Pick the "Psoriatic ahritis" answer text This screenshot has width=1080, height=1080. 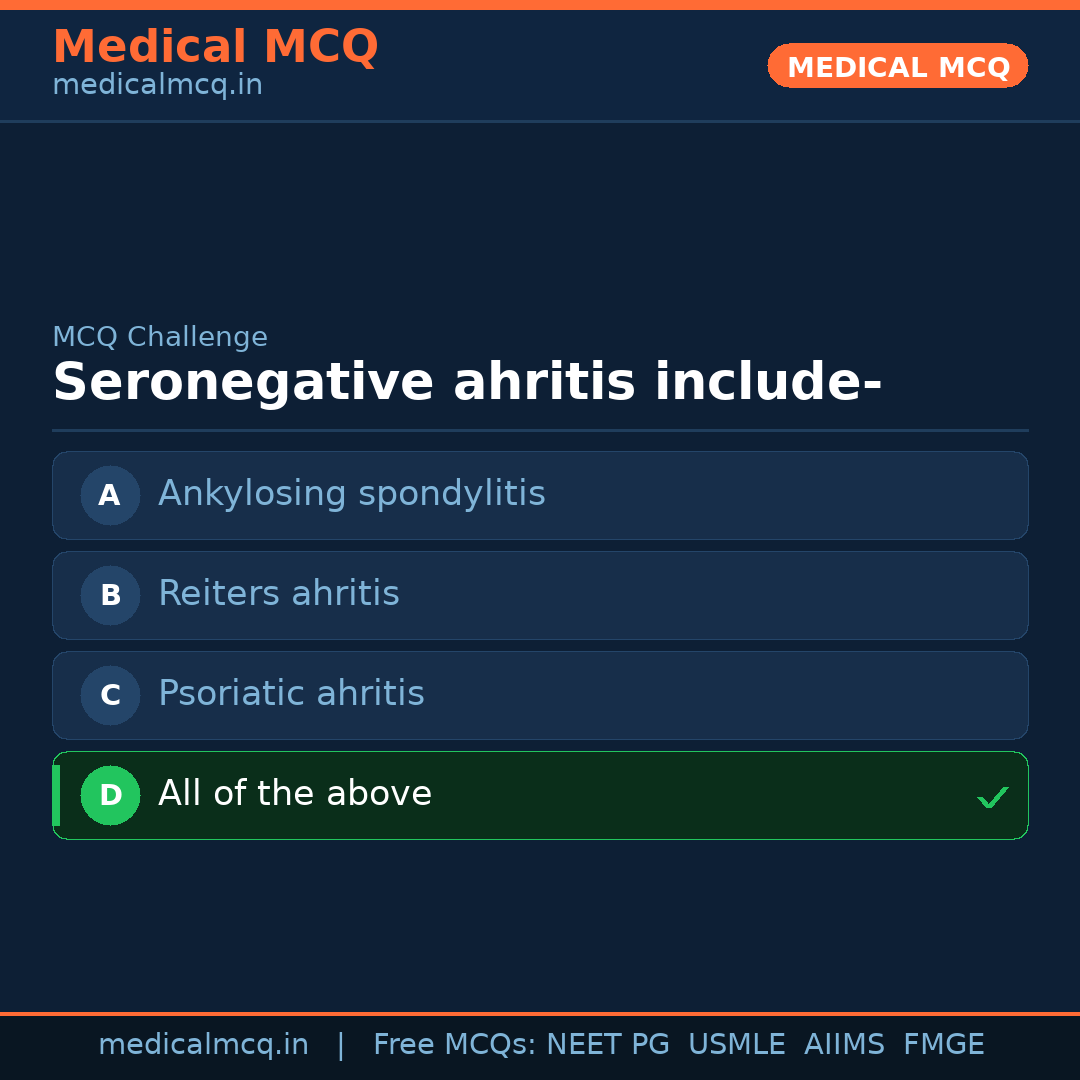coord(291,694)
